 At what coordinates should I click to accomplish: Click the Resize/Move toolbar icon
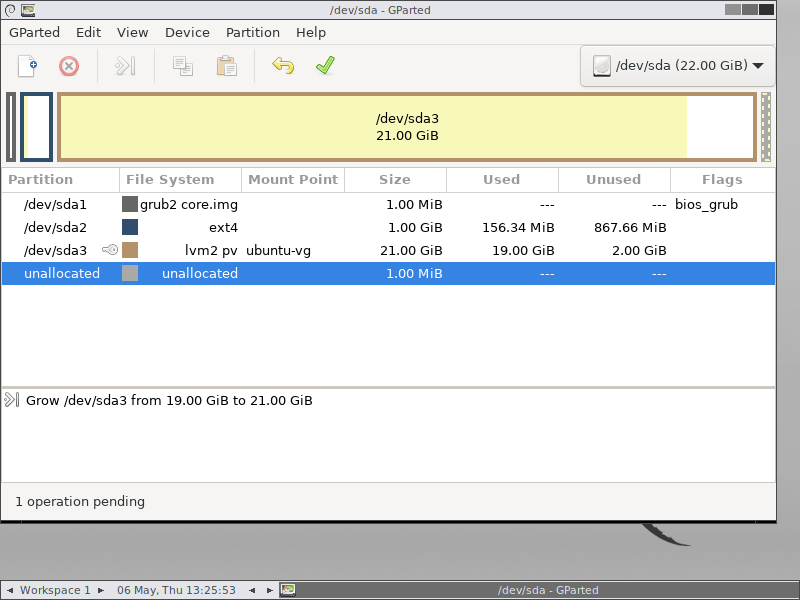point(125,66)
